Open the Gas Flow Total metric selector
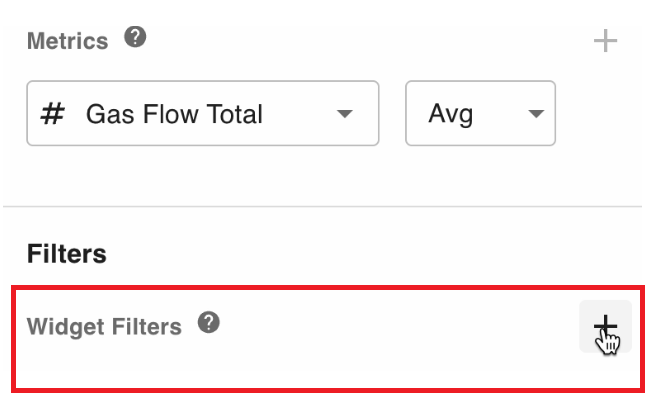The height and width of the screenshot is (409, 660). (202, 114)
